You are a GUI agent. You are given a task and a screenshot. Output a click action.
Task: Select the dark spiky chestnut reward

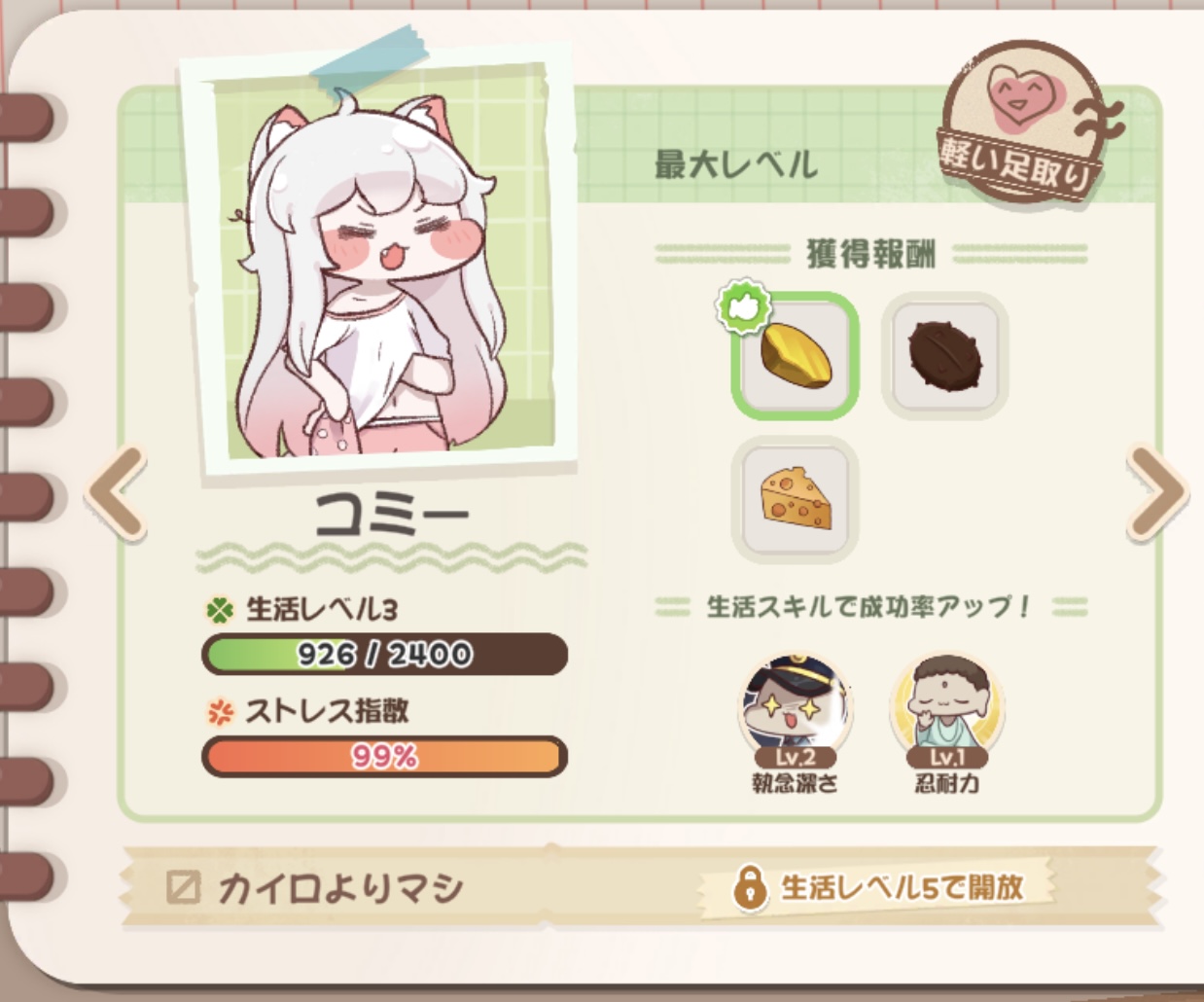point(944,355)
